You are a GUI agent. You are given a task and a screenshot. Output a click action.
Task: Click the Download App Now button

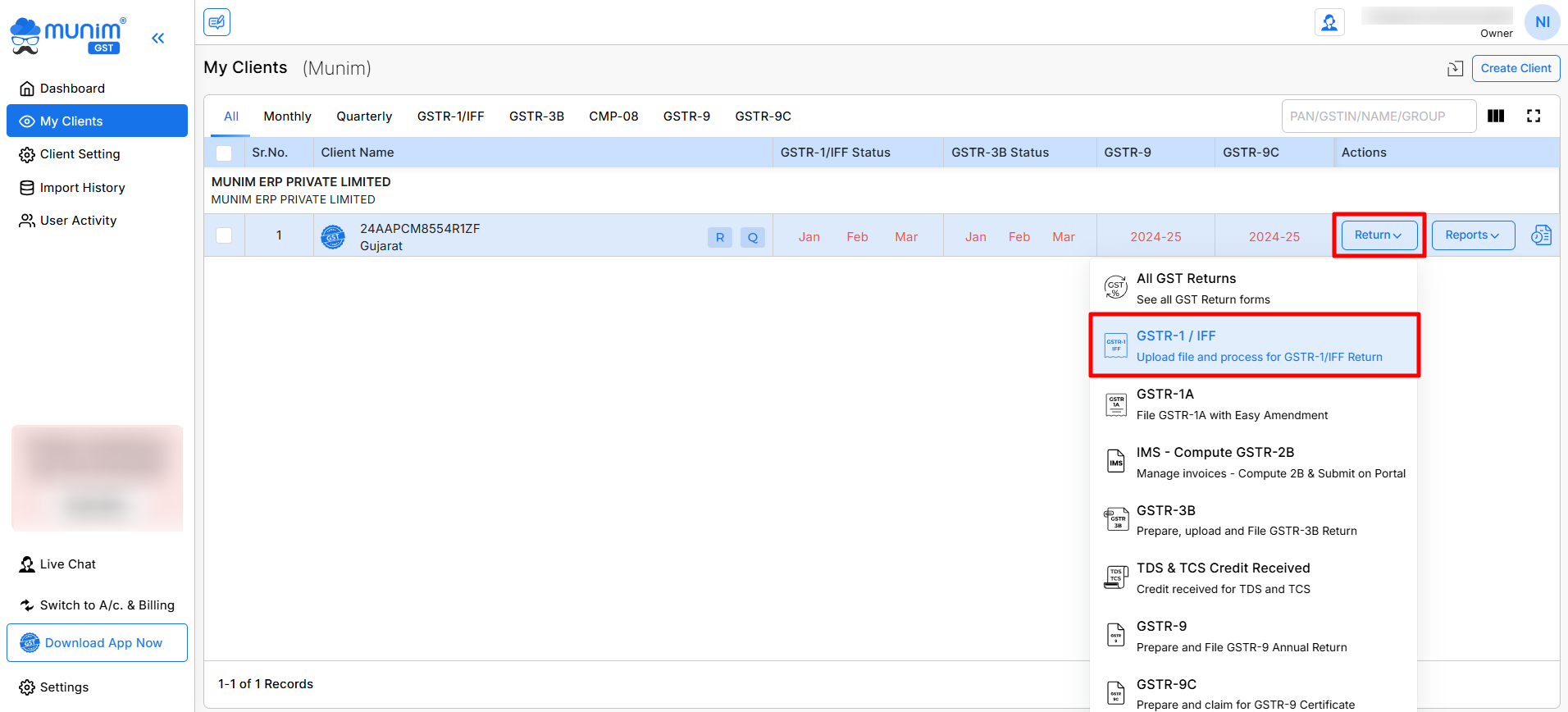click(x=97, y=643)
